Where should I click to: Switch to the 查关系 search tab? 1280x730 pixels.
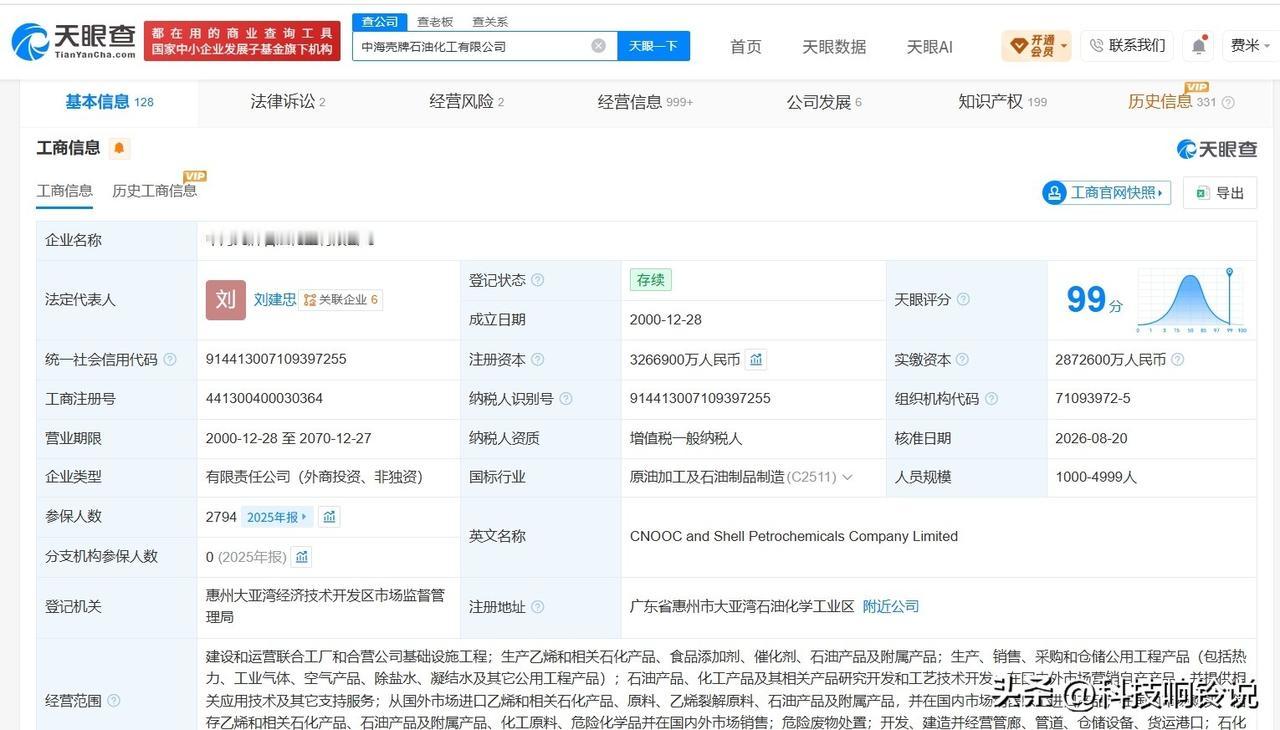pyautogui.click(x=490, y=21)
